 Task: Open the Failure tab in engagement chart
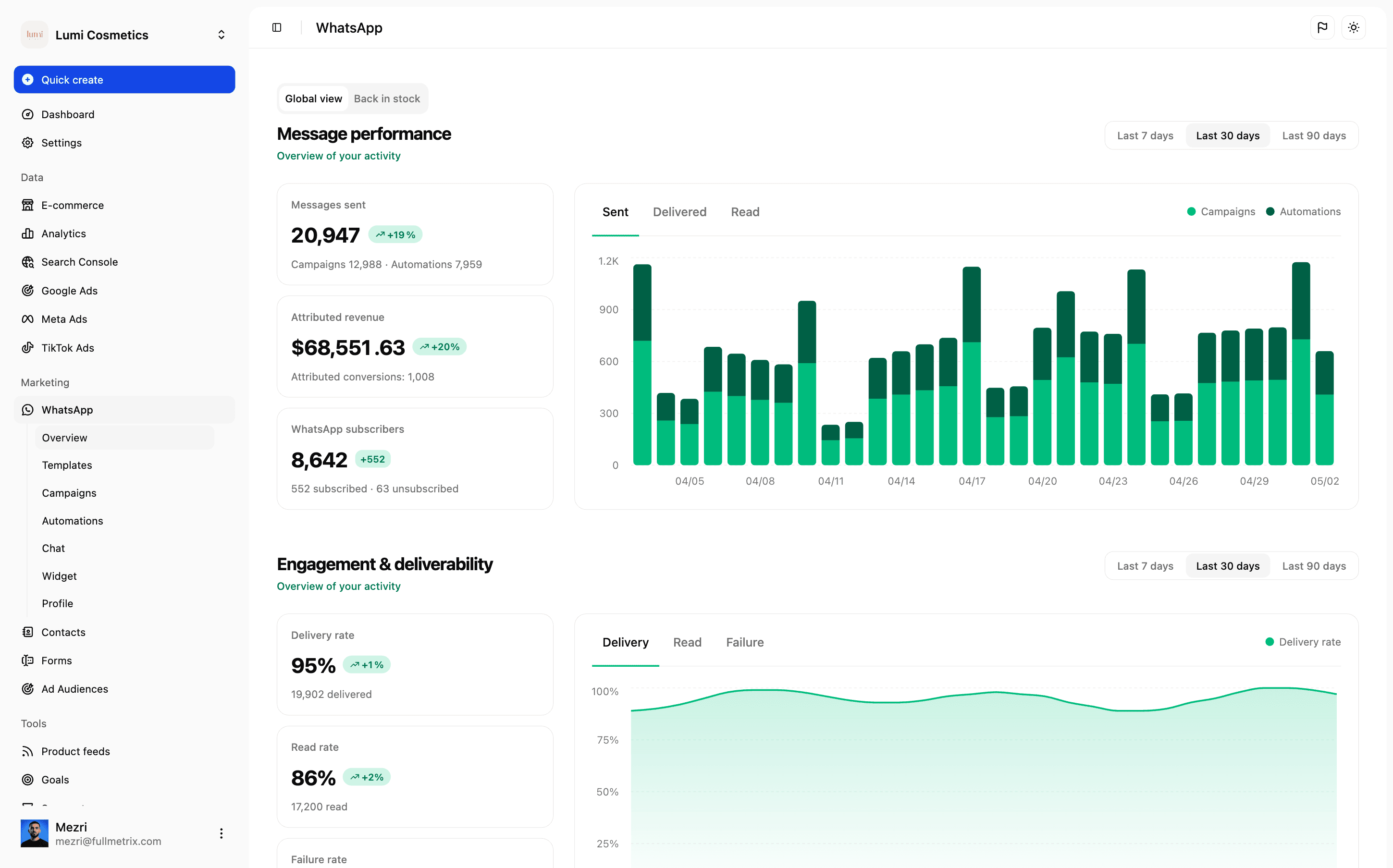click(745, 642)
